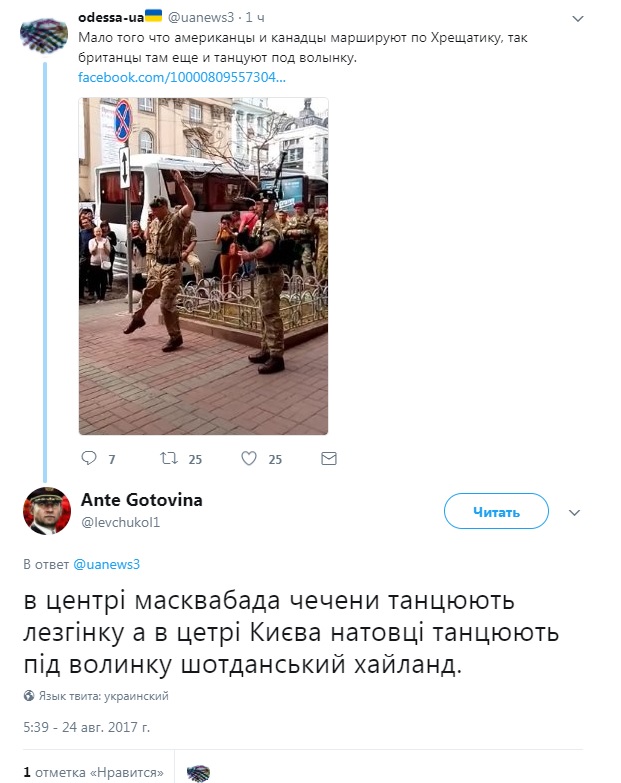Open the @levchukol1 handle

pos(120,522)
